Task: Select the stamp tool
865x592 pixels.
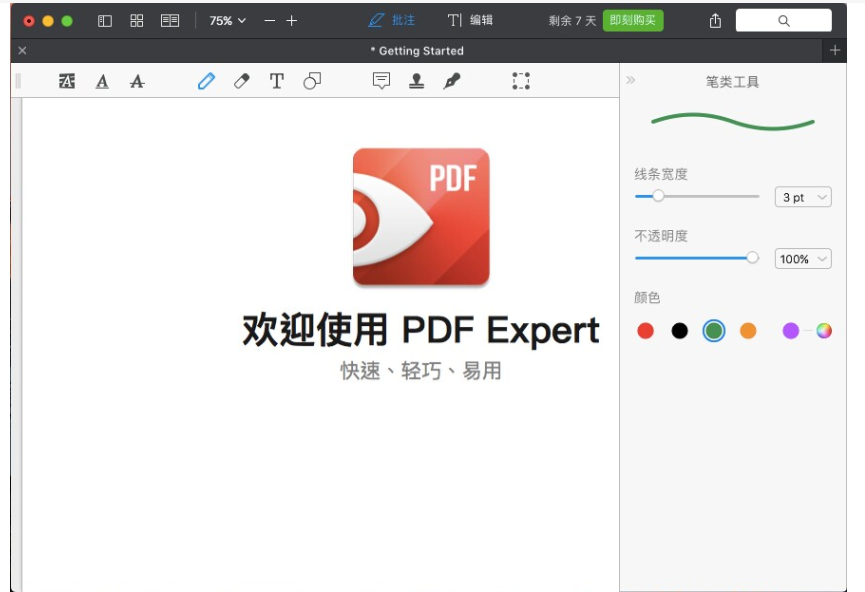Action: coord(417,81)
